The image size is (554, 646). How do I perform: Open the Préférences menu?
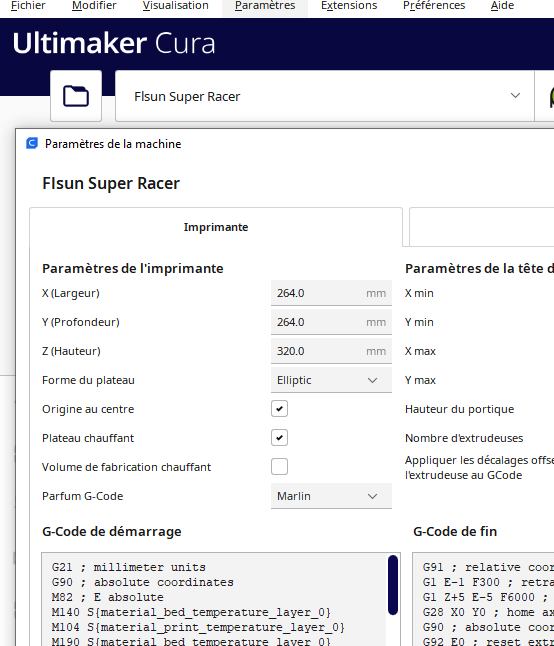pyautogui.click(x=434, y=6)
